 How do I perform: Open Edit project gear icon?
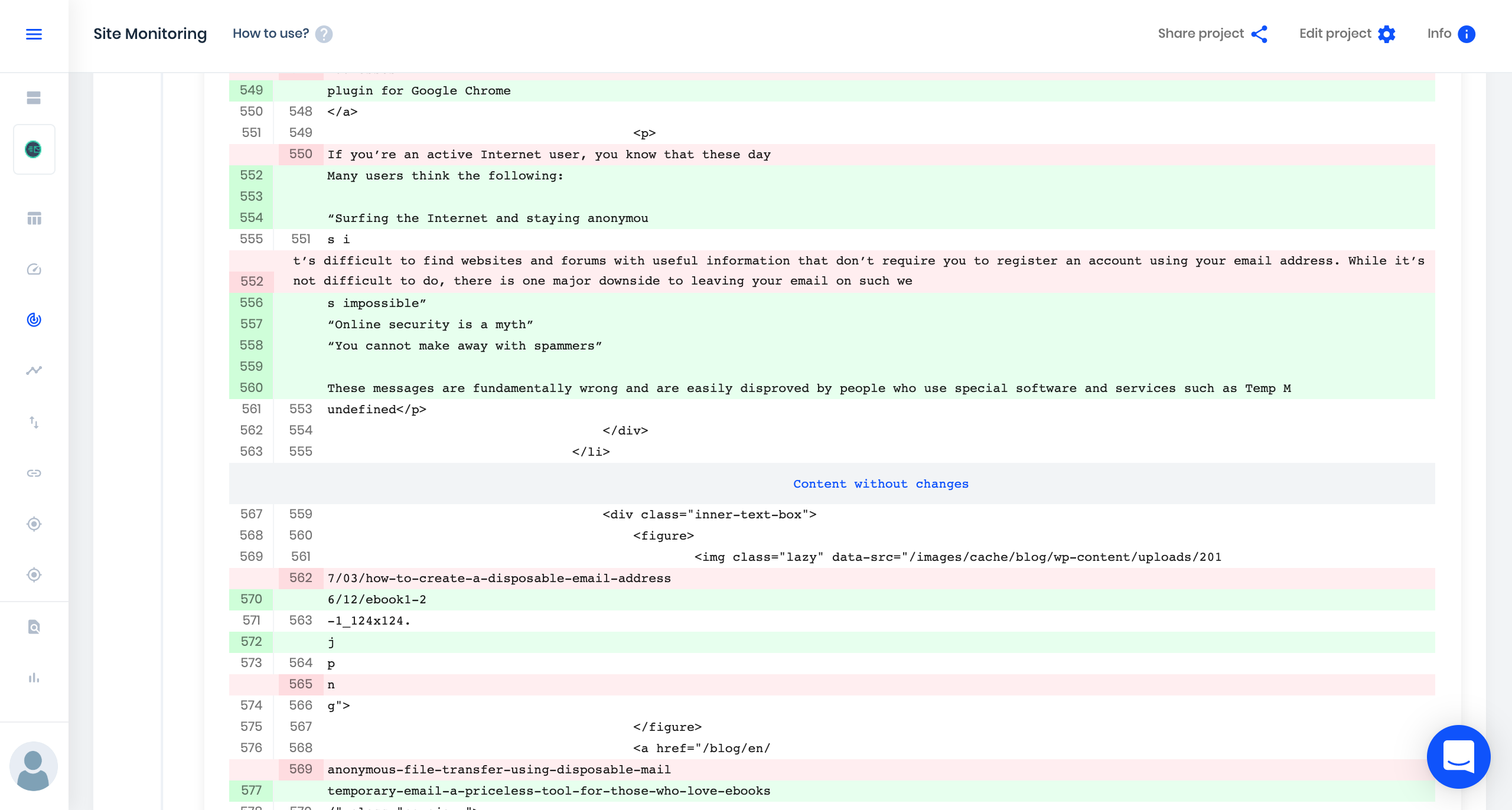pyautogui.click(x=1387, y=34)
